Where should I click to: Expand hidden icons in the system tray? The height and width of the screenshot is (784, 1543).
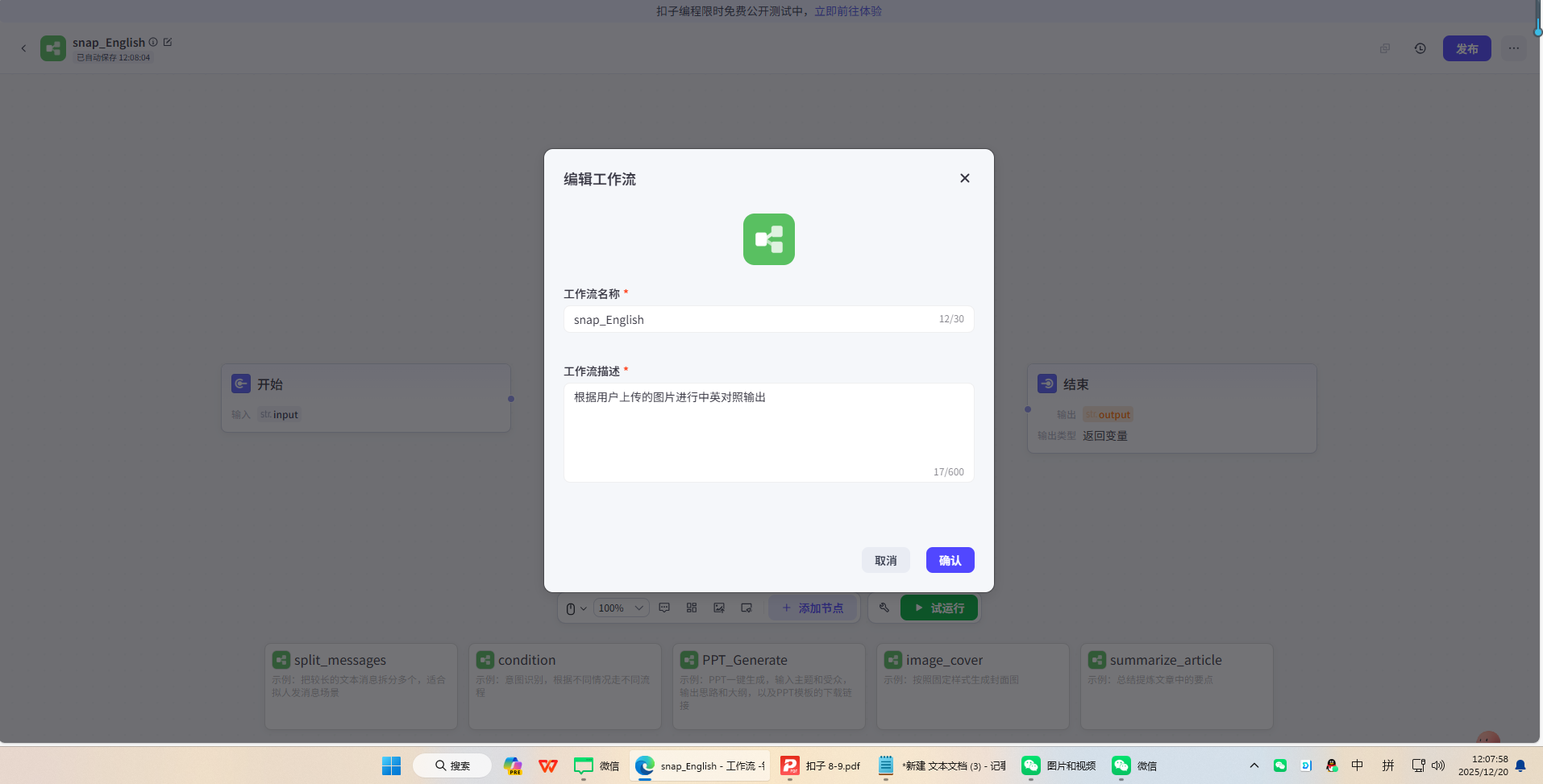1254,765
